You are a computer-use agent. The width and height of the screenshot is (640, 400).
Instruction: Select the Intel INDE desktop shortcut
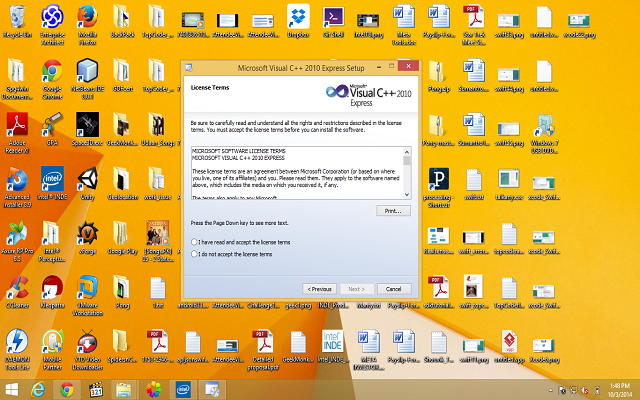(52, 183)
